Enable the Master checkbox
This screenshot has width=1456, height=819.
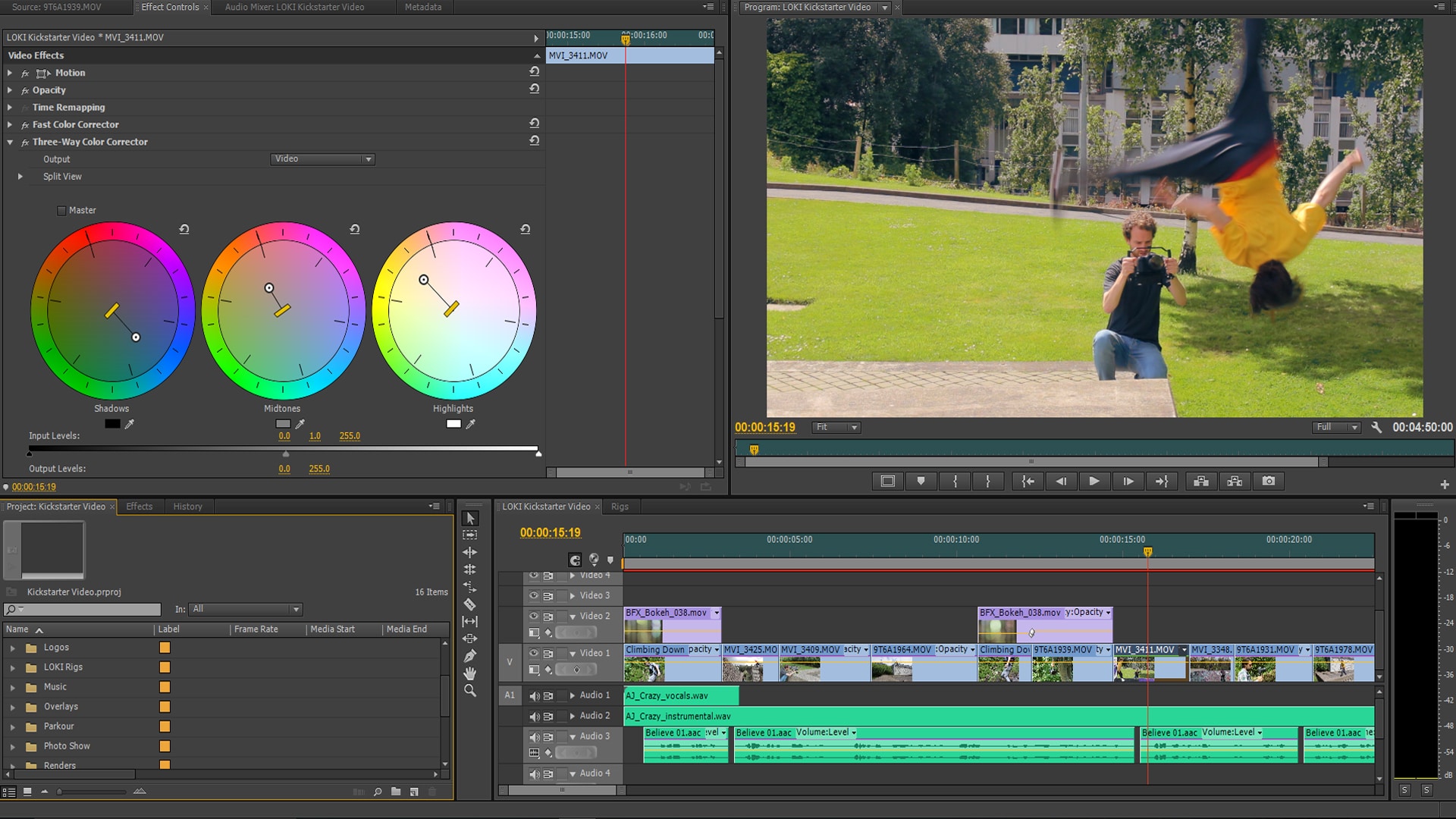[x=62, y=211]
